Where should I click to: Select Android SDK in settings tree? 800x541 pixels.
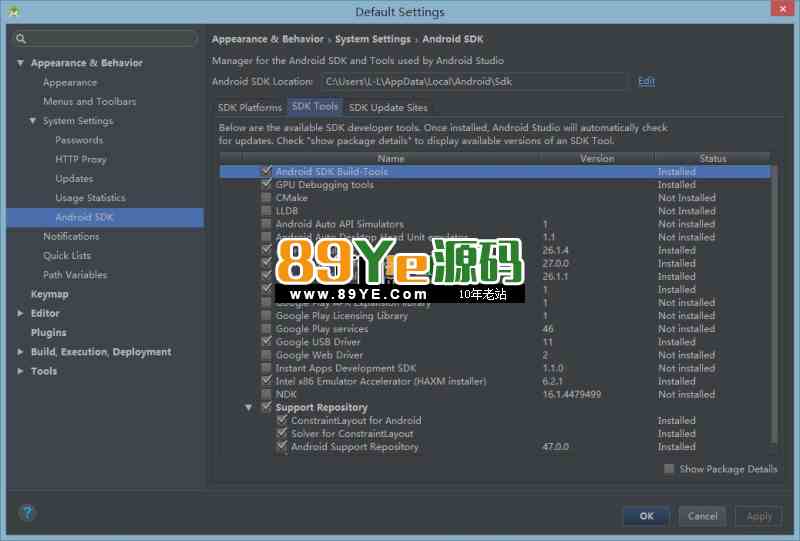click(105, 217)
